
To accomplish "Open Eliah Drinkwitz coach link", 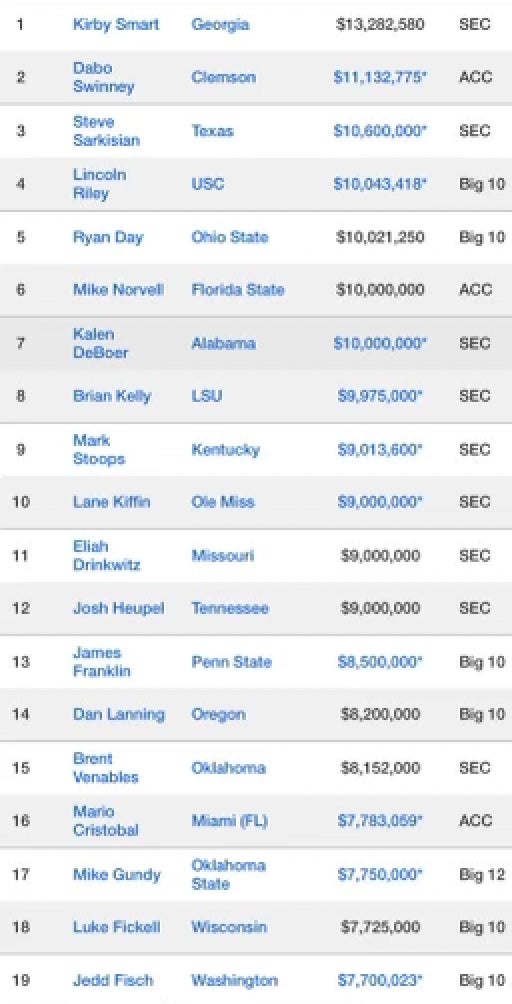I will pos(106,556).
